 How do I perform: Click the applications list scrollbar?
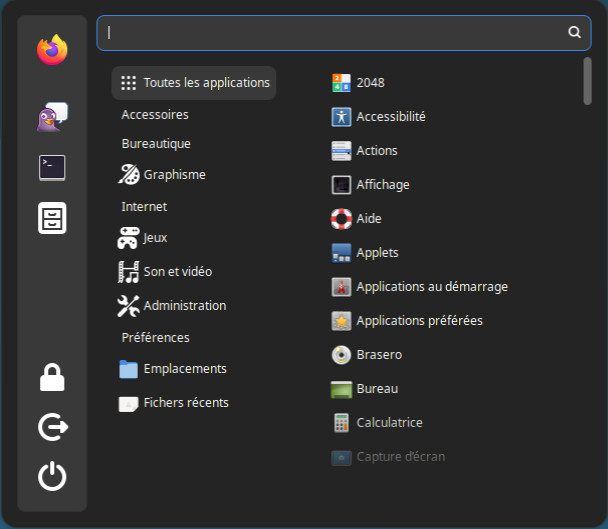587,81
